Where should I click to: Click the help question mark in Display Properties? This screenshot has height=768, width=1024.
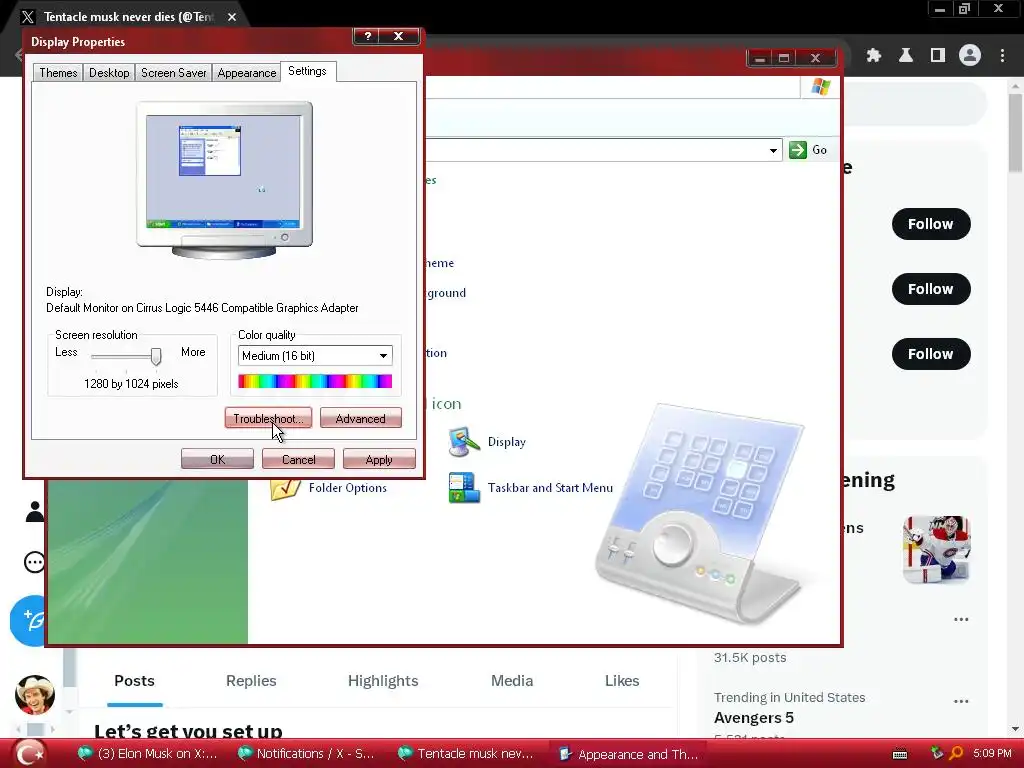[368, 37]
